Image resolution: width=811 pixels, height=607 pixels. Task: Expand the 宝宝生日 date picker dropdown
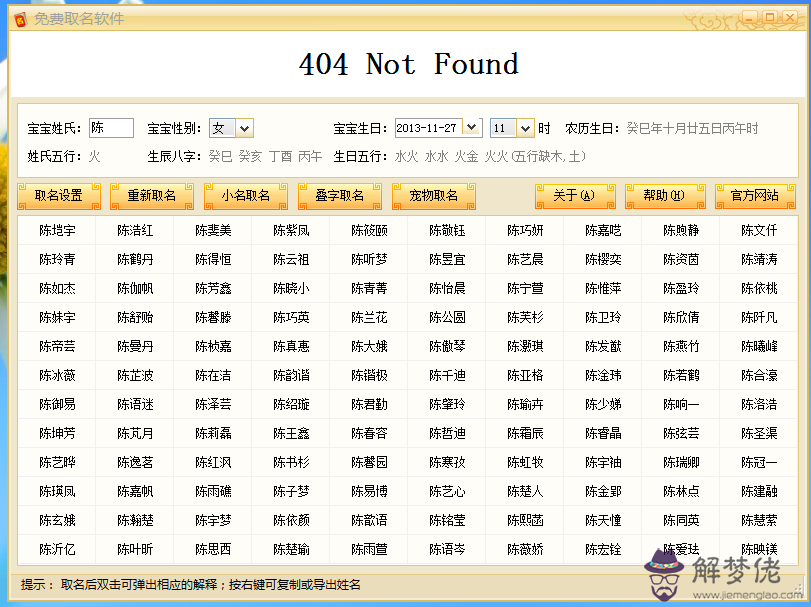click(472, 128)
